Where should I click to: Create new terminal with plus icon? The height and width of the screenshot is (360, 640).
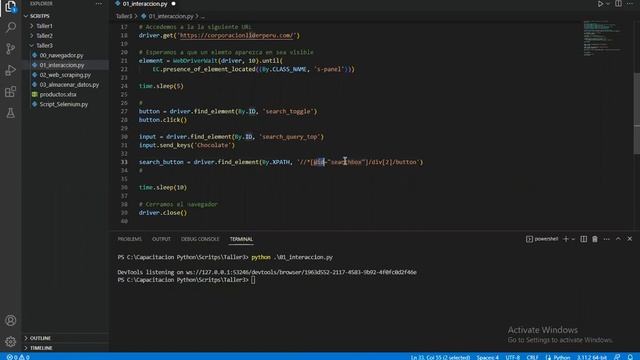tap(566, 239)
